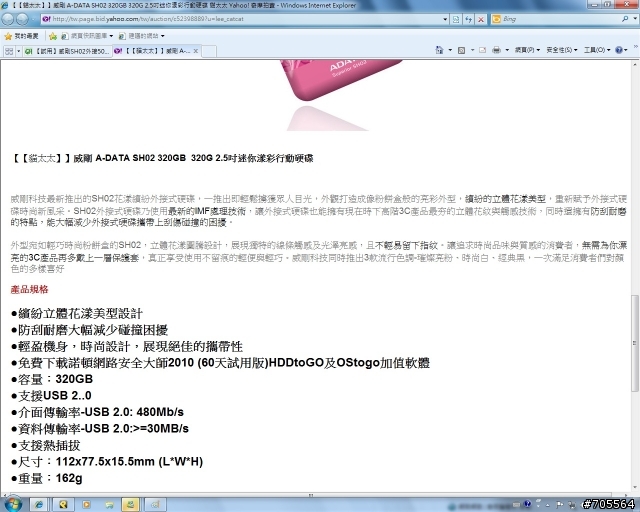Click the 重量：162g spec line

[x=47, y=478]
